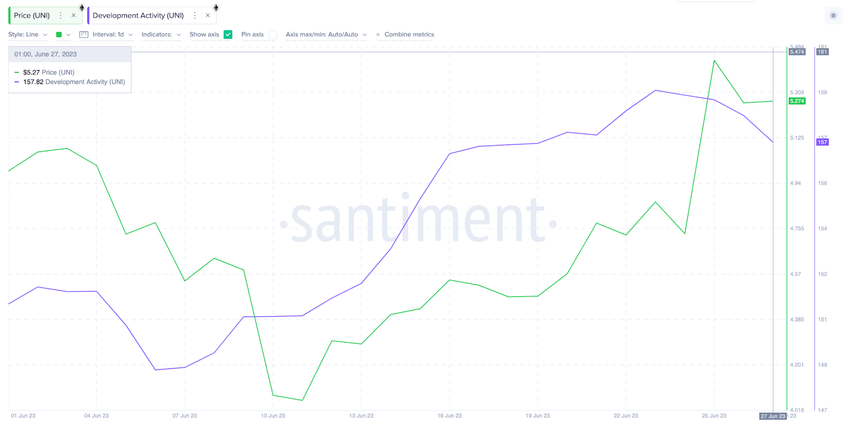
Task: Click the 4.755 price axis value
Action: pyautogui.click(x=797, y=229)
